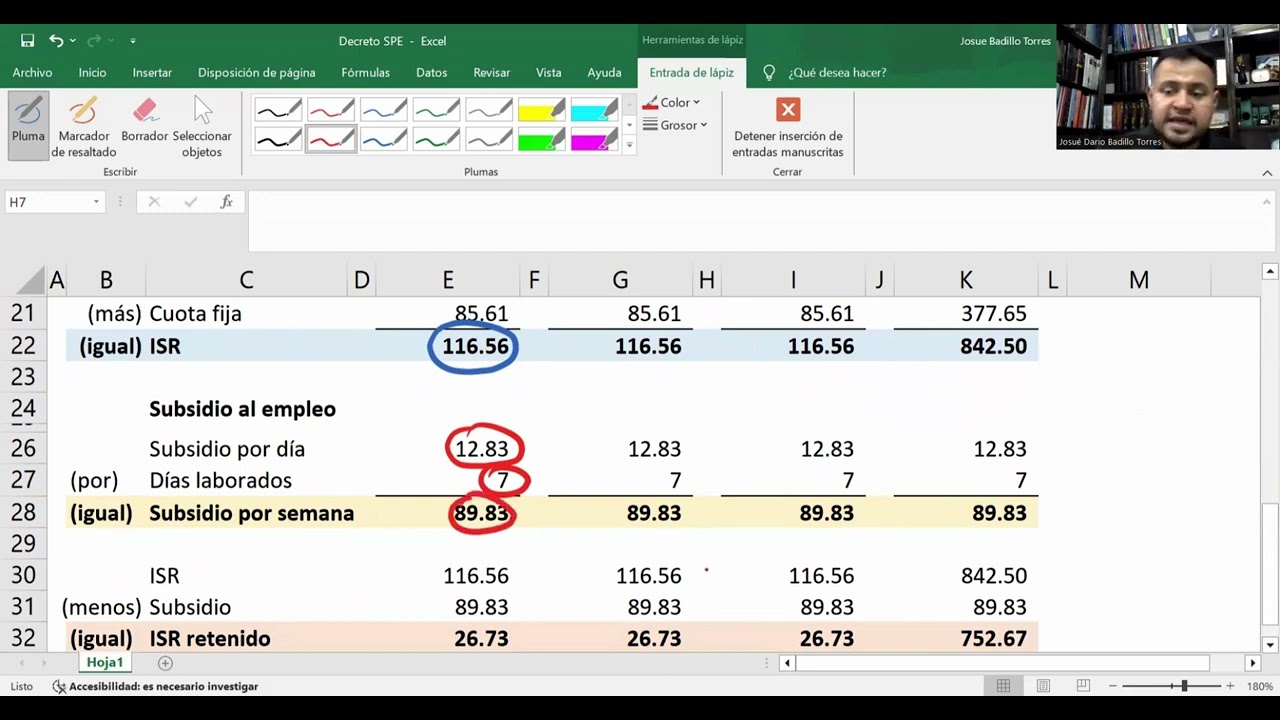Pick the thin gray pen

[x=490, y=109]
